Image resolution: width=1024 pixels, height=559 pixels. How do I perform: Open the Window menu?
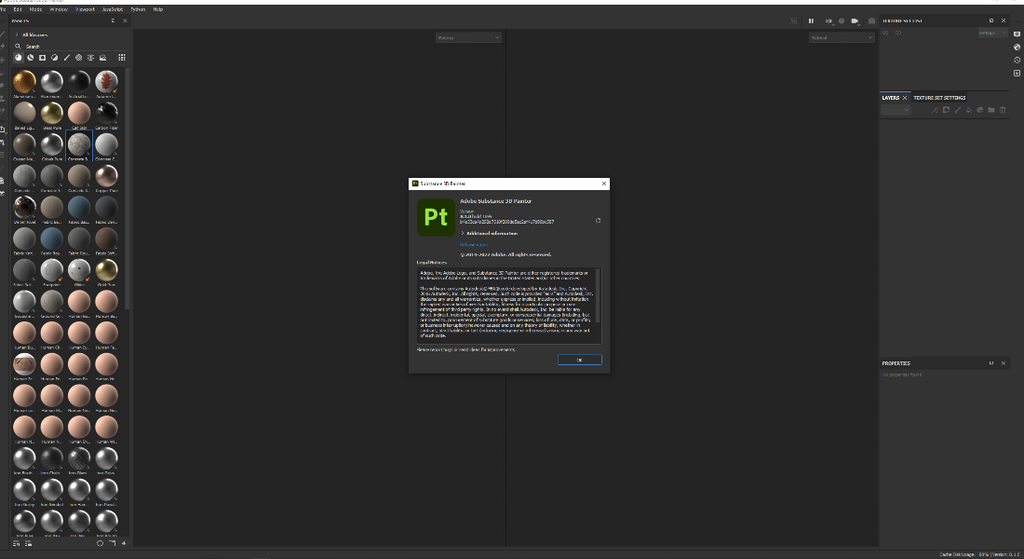pos(59,9)
